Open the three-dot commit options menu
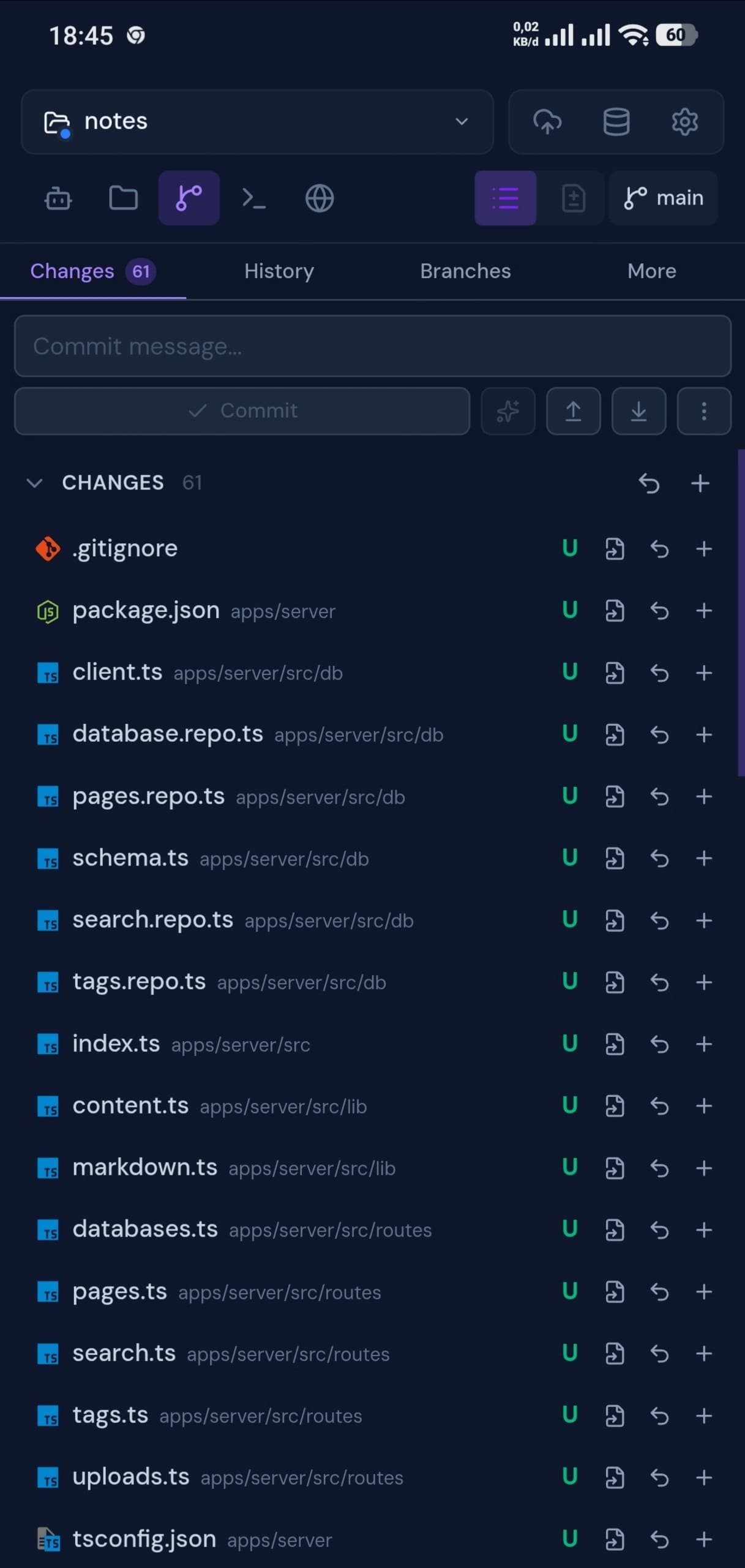This screenshot has width=745, height=1568. pyautogui.click(x=704, y=410)
